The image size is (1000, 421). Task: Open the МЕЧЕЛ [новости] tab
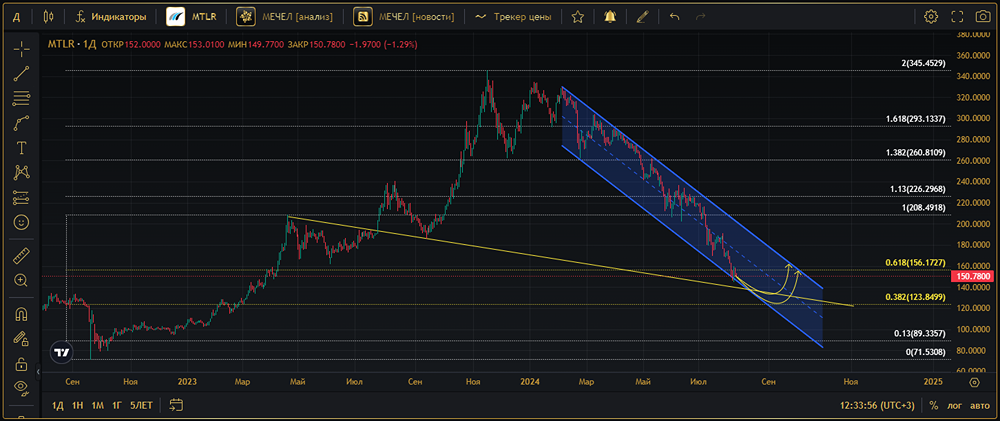pyautogui.click(x=406, y=16)
